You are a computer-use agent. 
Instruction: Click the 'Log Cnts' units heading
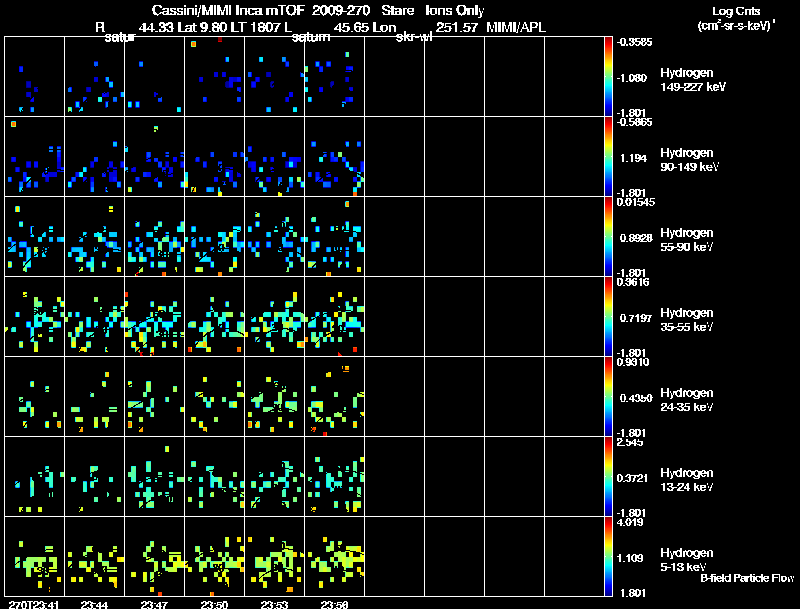tap(736, 11)
